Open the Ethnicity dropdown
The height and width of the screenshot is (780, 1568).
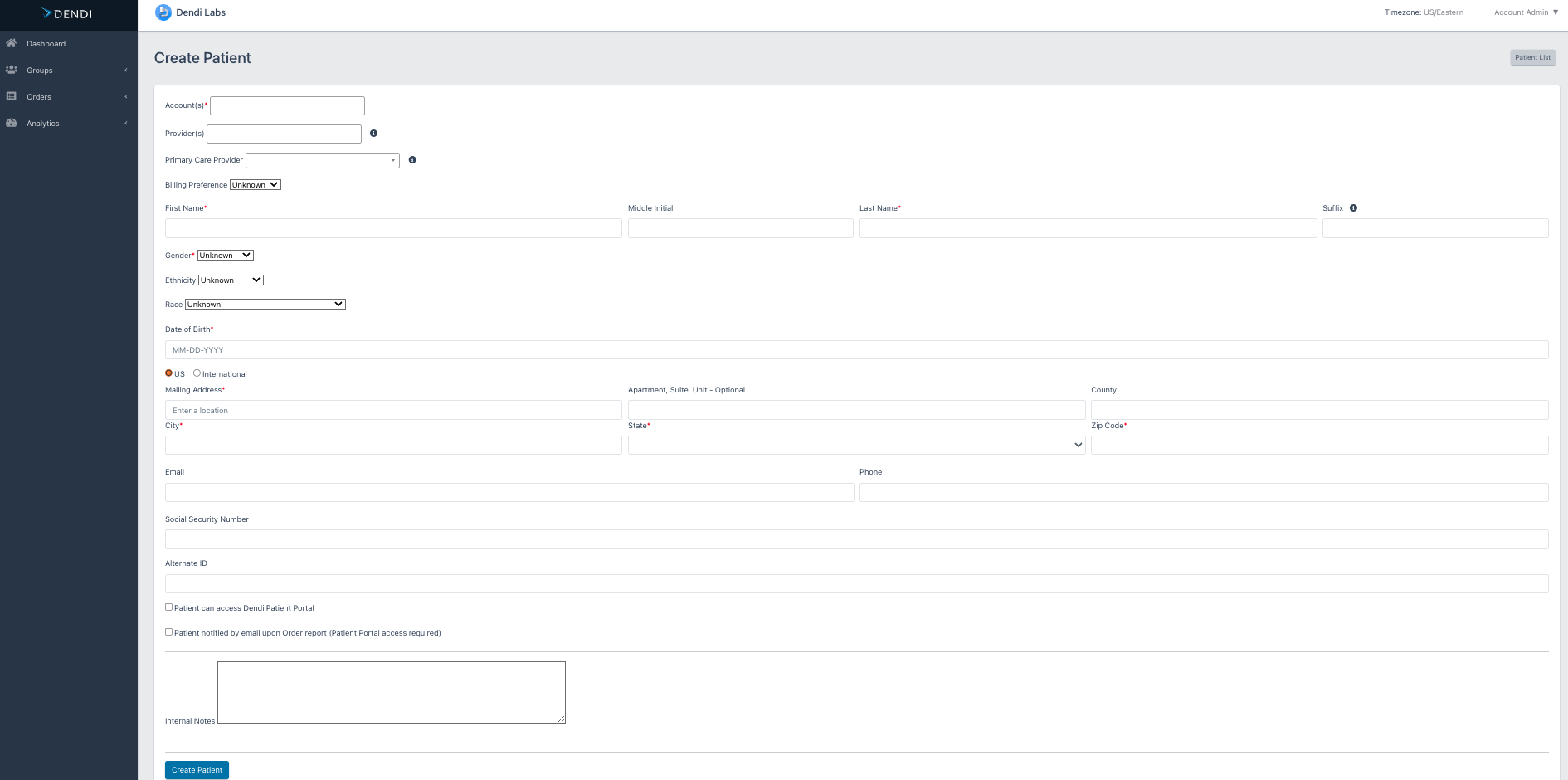[231, 280]
